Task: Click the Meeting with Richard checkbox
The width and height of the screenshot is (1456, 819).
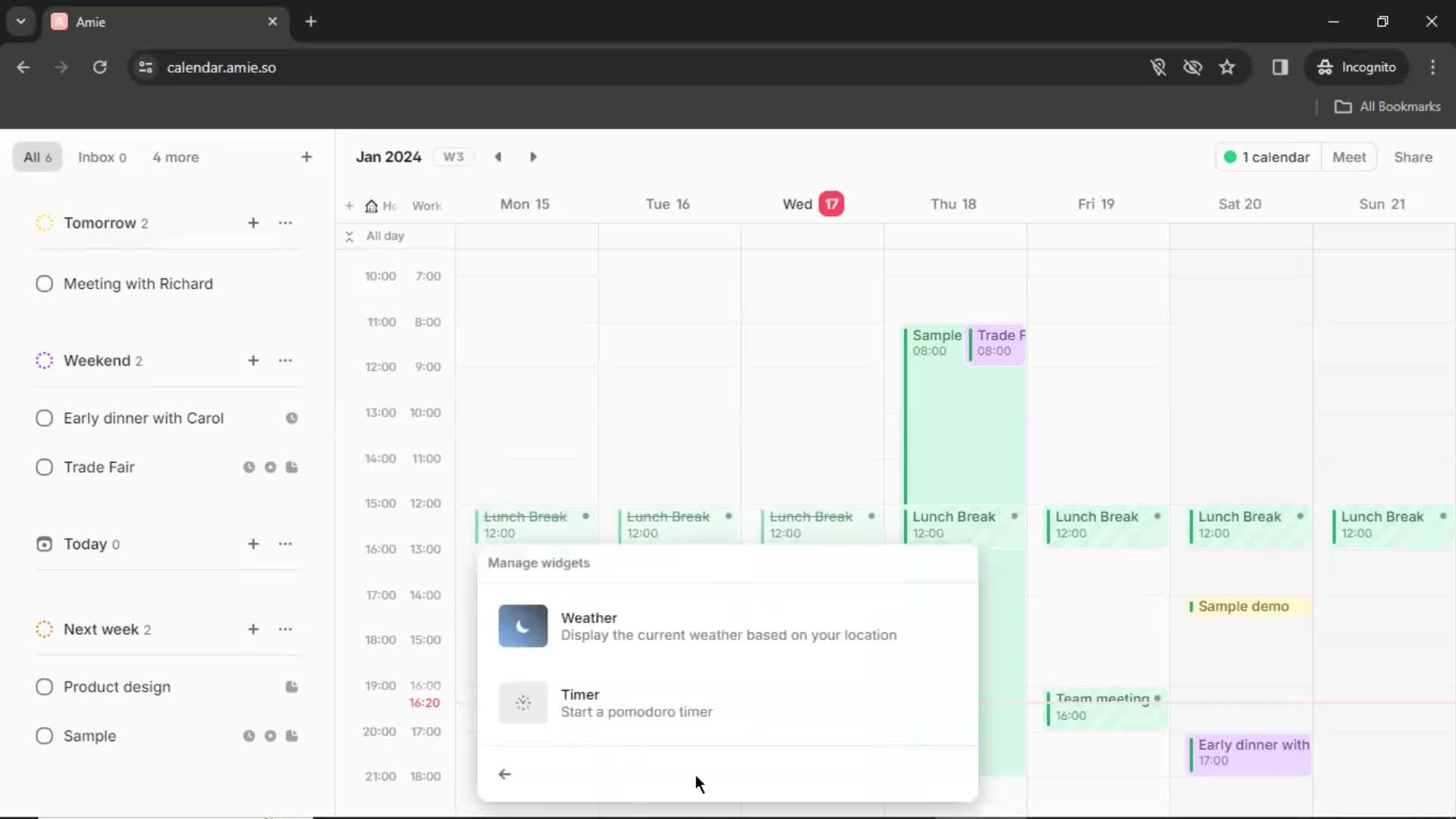Action: (44, 283)
